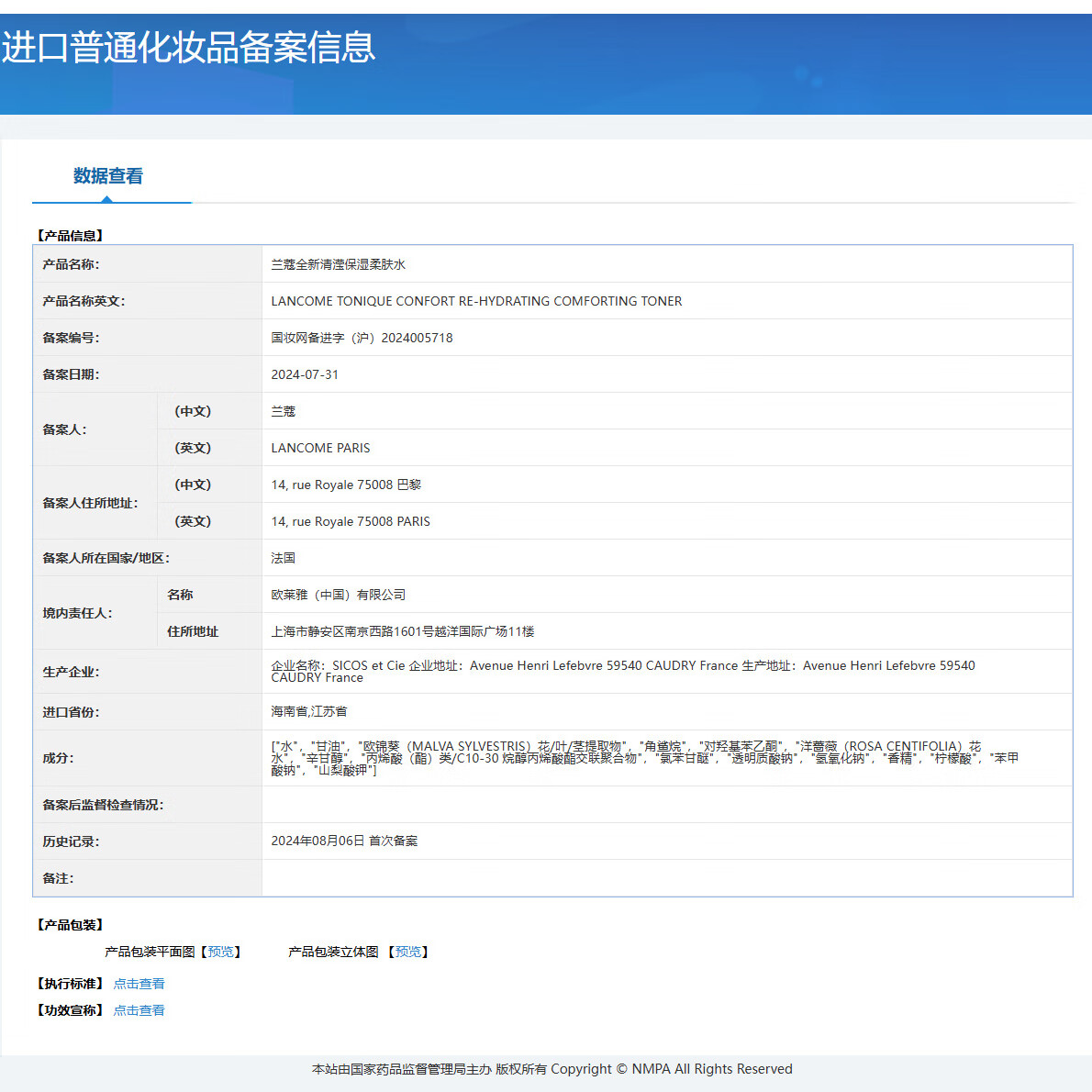Click the Shanghai address 上海市静安区南京西路1601号

(x=402, y=631)
